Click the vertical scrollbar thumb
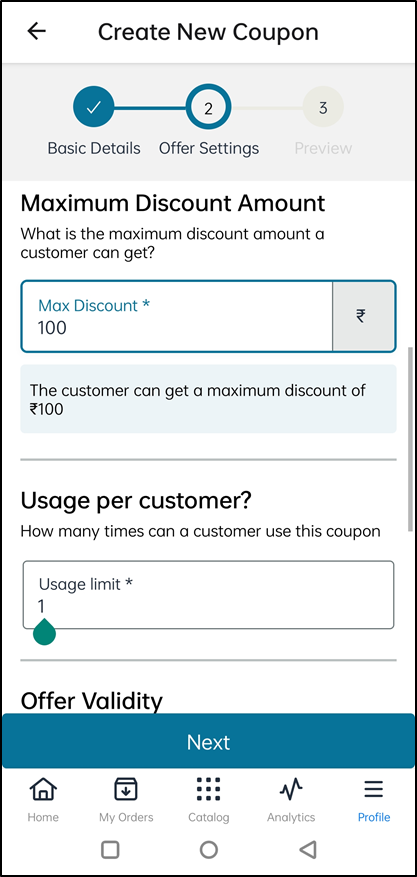Image resolution: width=417 pixels, height=877 pixels. [x=413, y=438]
